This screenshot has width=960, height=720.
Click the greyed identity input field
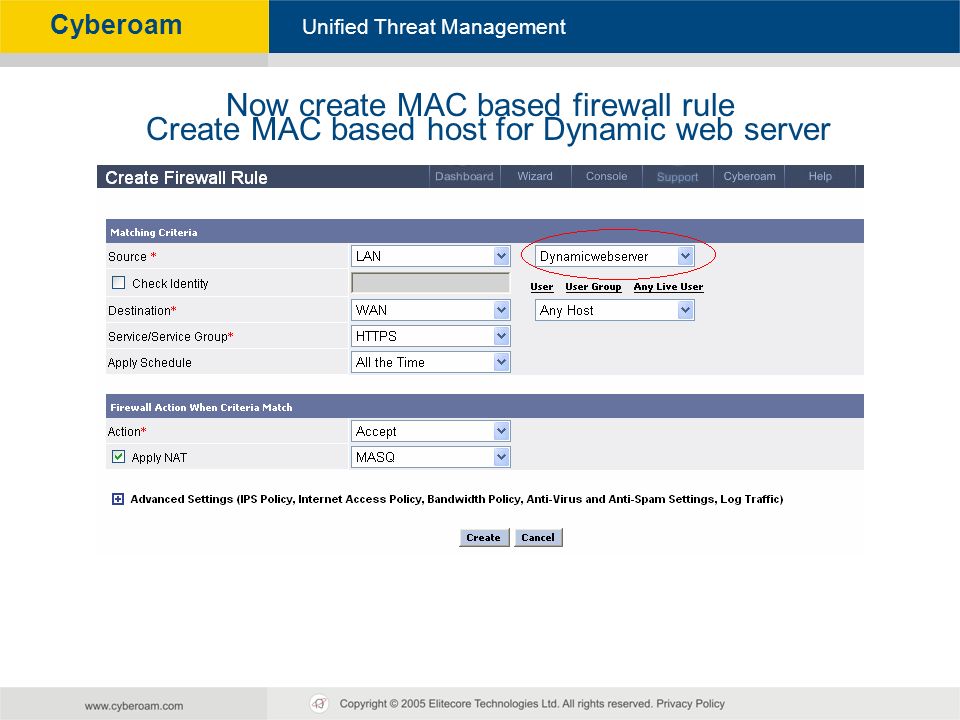click(430, 283)
